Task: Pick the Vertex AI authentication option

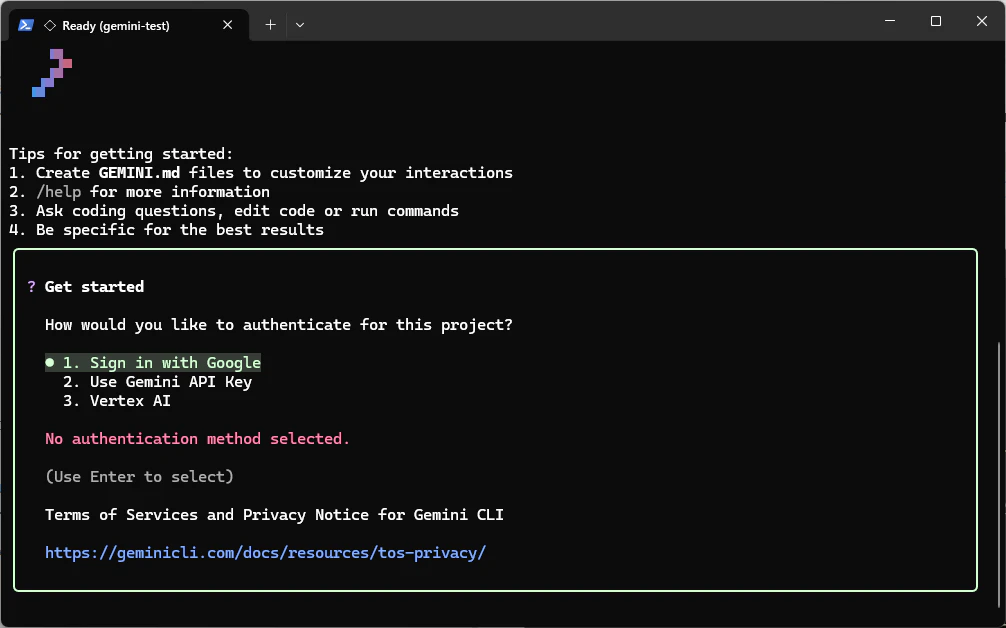Action: tap(117, 401)
